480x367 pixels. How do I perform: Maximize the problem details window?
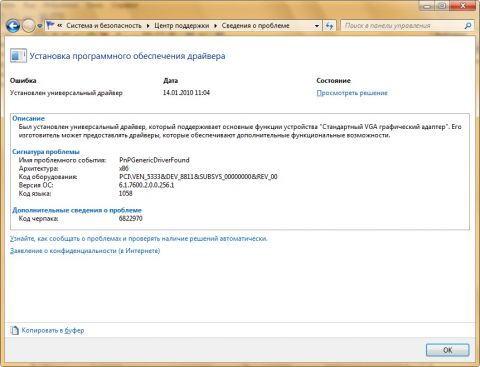tap(442, 6)
